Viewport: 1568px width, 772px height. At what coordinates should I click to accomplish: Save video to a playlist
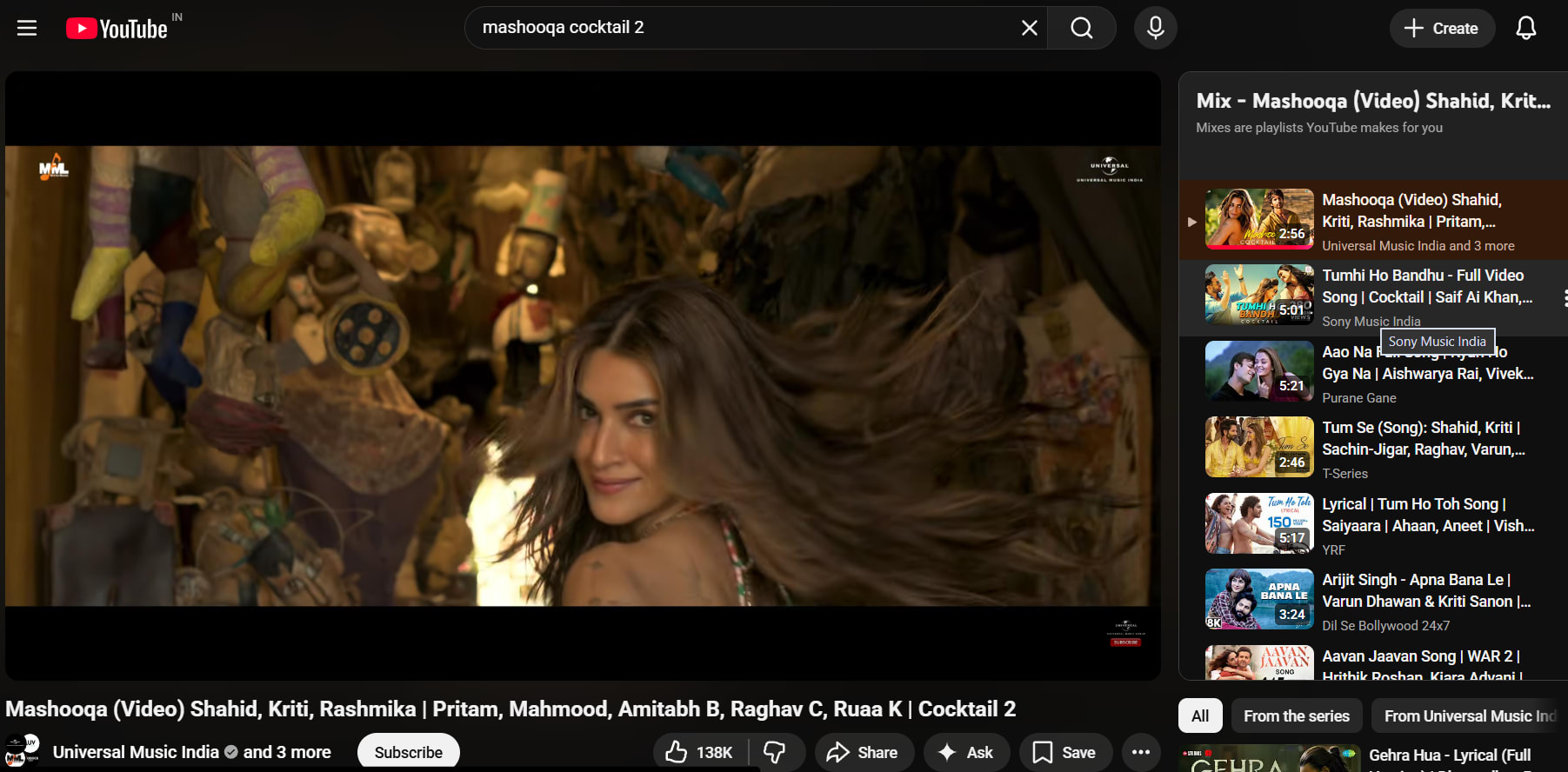point(1065,752)
